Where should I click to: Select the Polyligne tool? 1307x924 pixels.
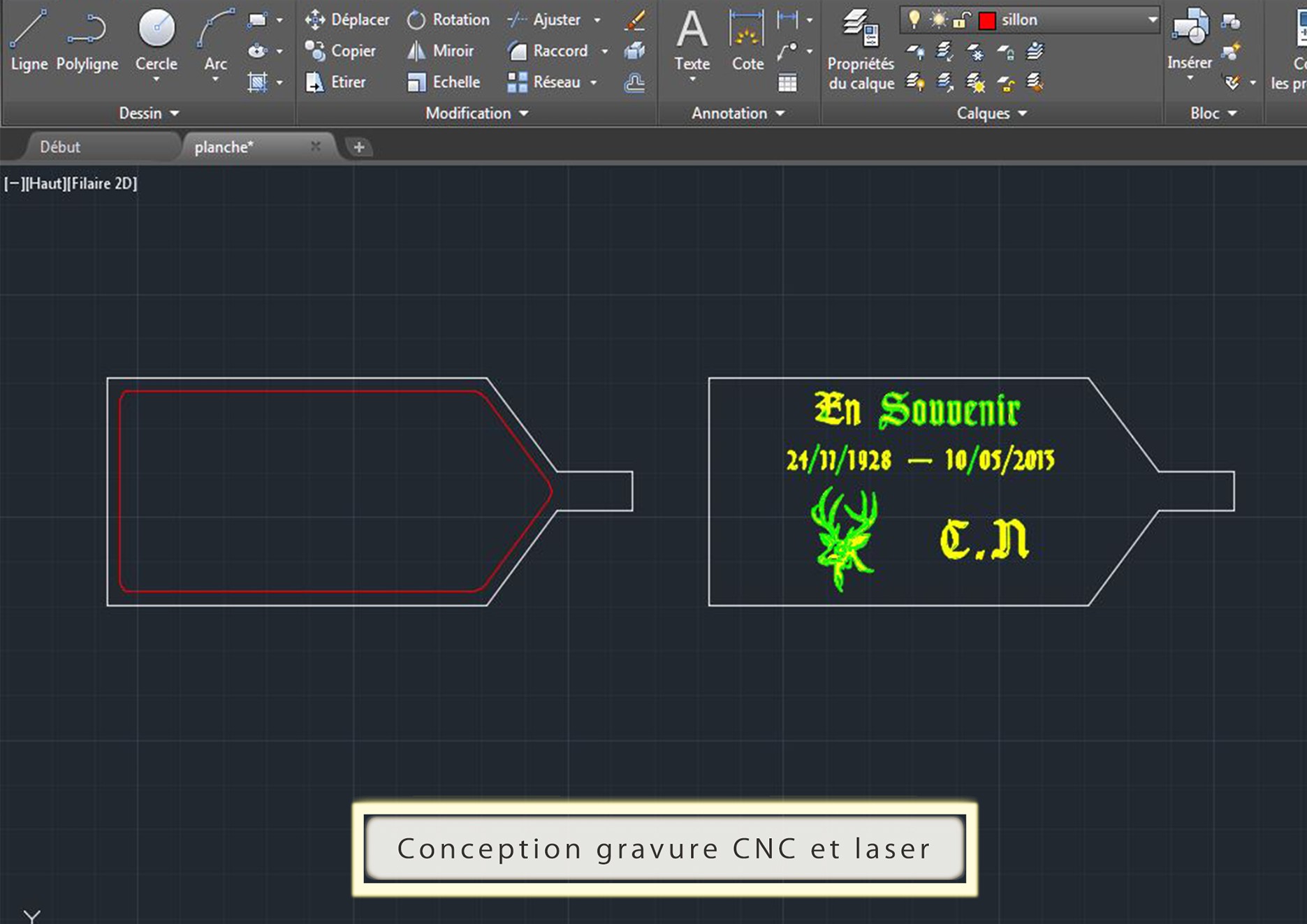87,41
